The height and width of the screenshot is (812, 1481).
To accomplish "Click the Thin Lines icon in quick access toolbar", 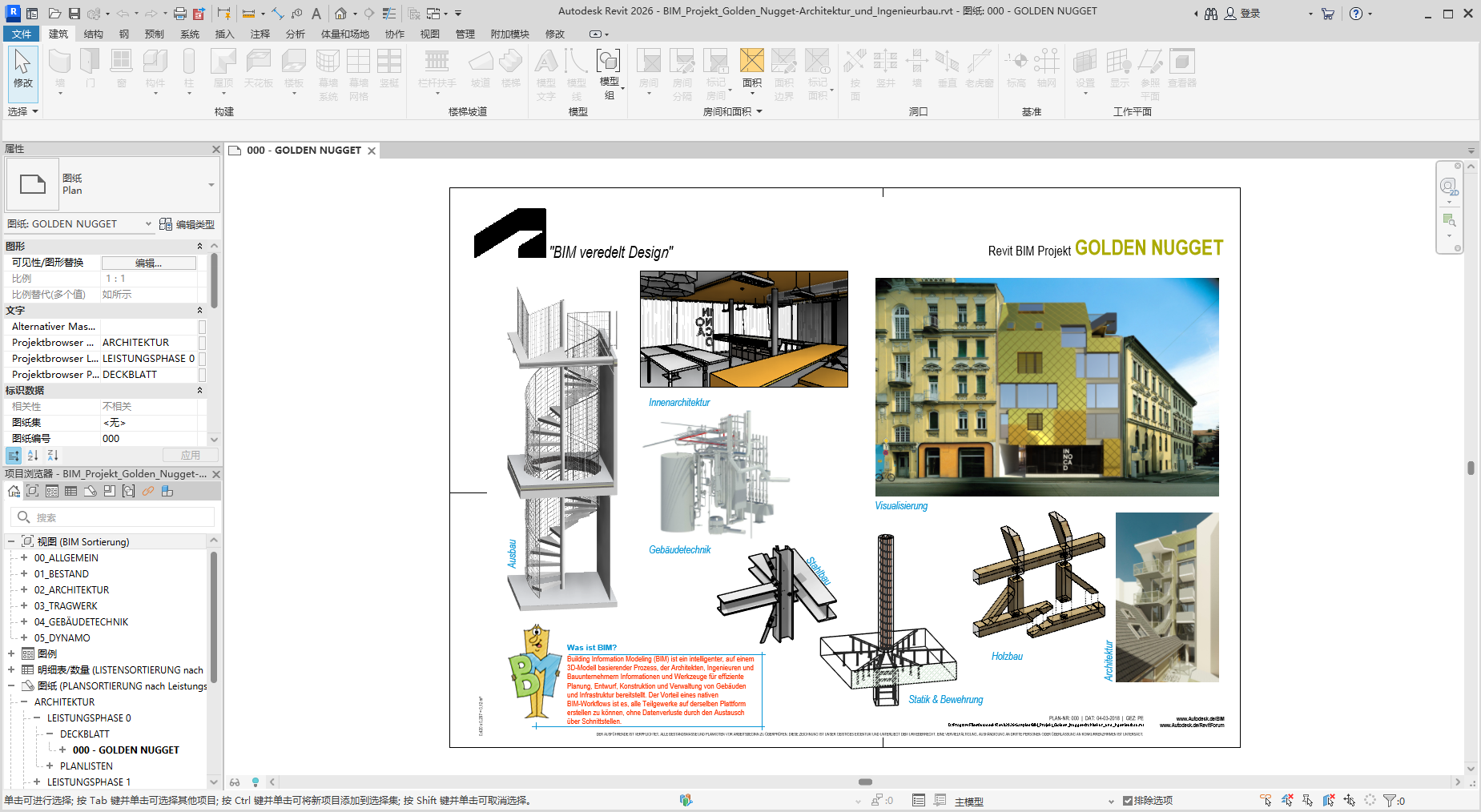I will coord(389,14).
